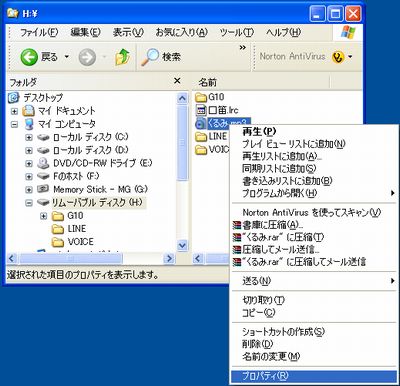Choose 書庫に圧縮(A) WinRAR entry

(314, 225)
